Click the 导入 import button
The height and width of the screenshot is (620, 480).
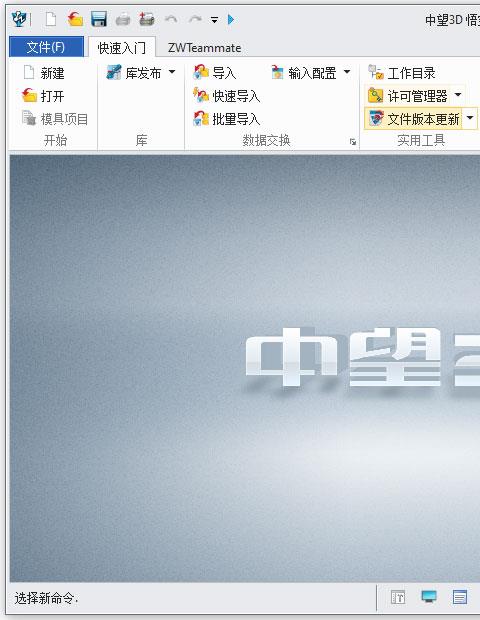point(215,73)
